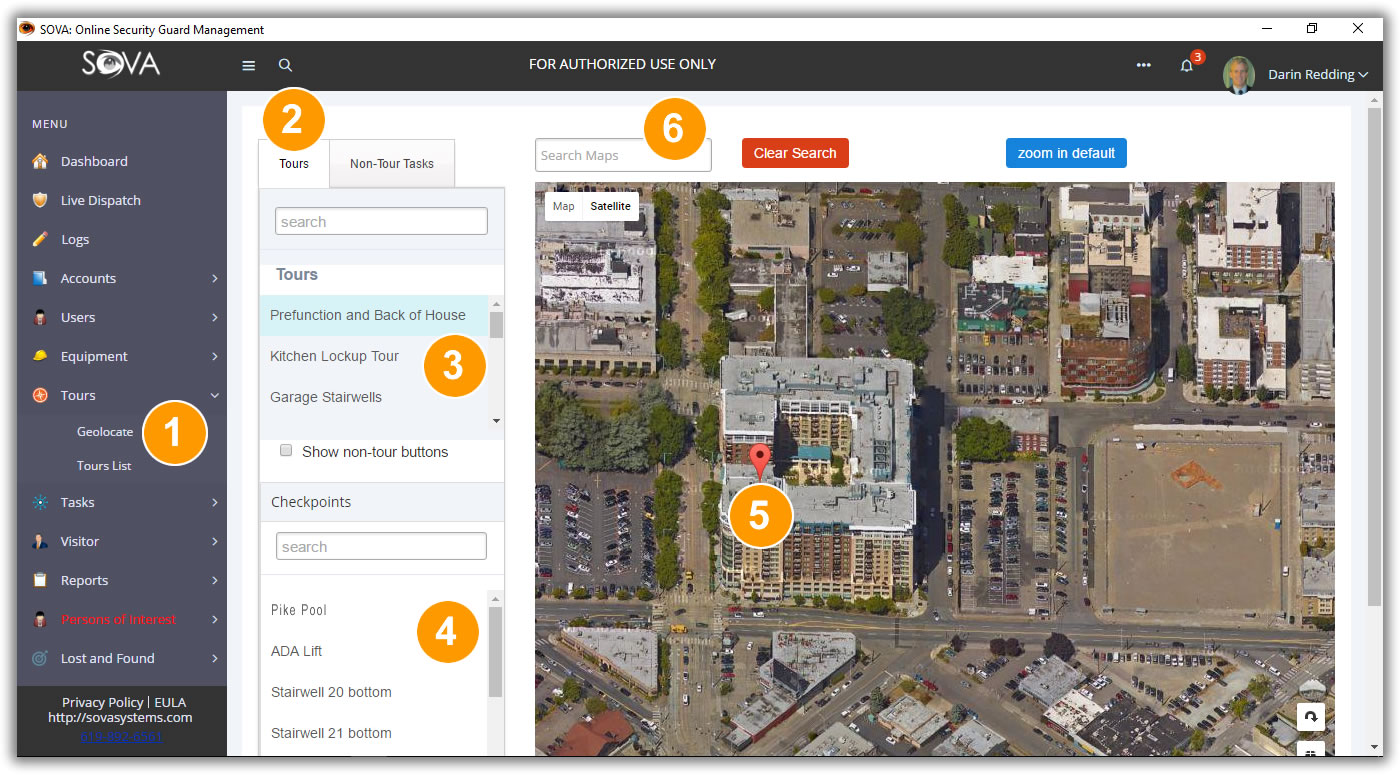Click the magnifier search icon in header
The image size is (1400, 775).
pyautogui.click(x=285, y=65)
